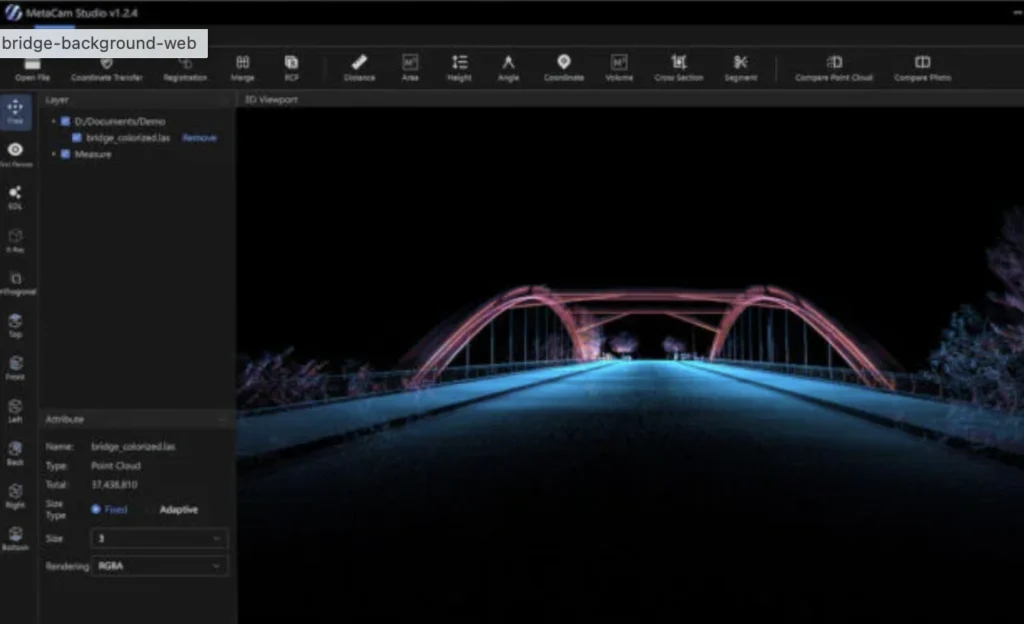Switch to First Person eye view
The image size is (1024, 624).
[15, 155]
